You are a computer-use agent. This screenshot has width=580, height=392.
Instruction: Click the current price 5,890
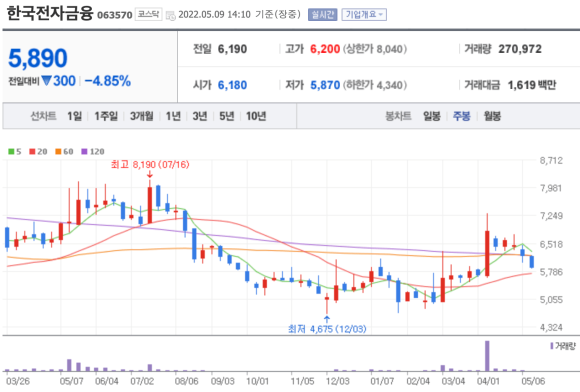(38, 58)
